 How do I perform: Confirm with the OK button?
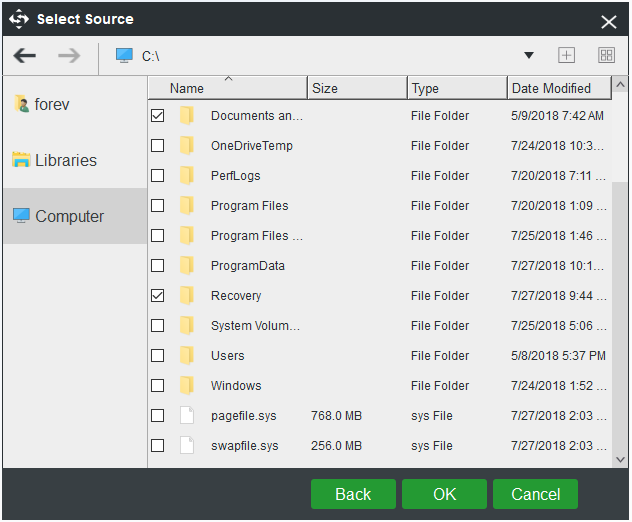444,494
